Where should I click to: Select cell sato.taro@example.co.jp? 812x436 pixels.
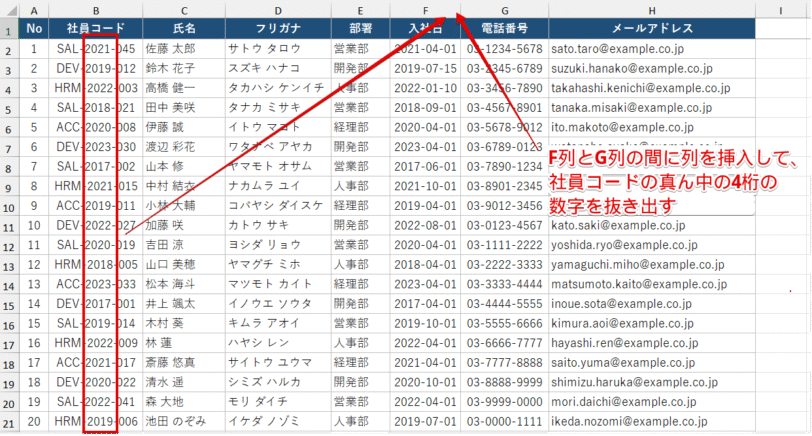pos(651,49)
